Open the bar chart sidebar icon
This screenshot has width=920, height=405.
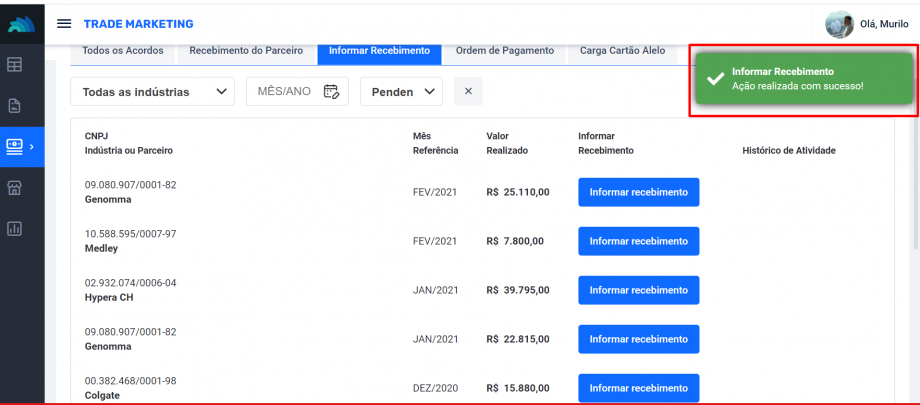[x=15, y=228]
